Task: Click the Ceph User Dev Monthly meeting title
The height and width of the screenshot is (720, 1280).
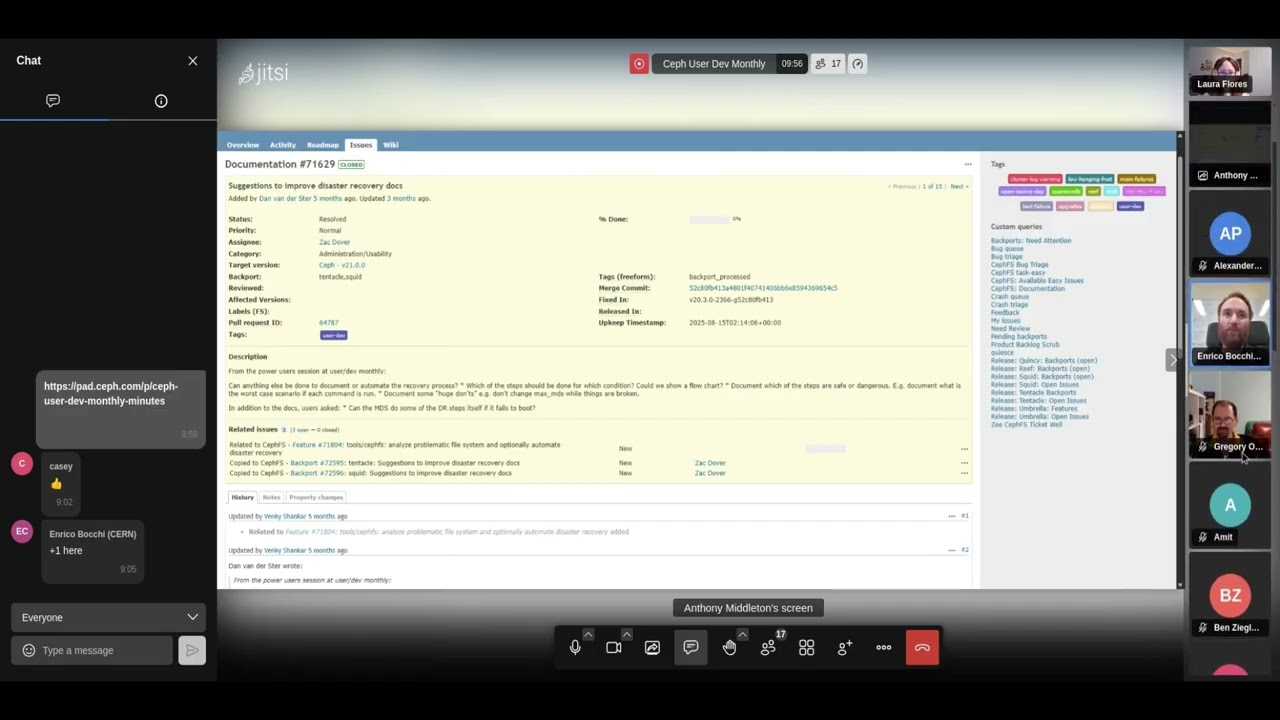Action: pyautogui.click(x=714, y=64)
